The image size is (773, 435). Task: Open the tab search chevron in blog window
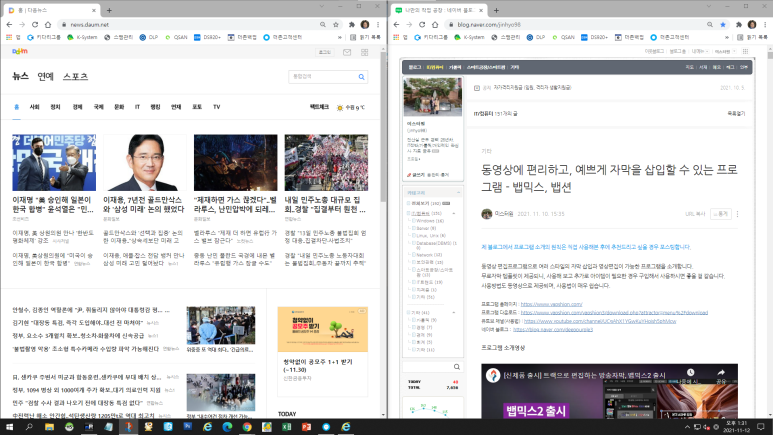708,6
